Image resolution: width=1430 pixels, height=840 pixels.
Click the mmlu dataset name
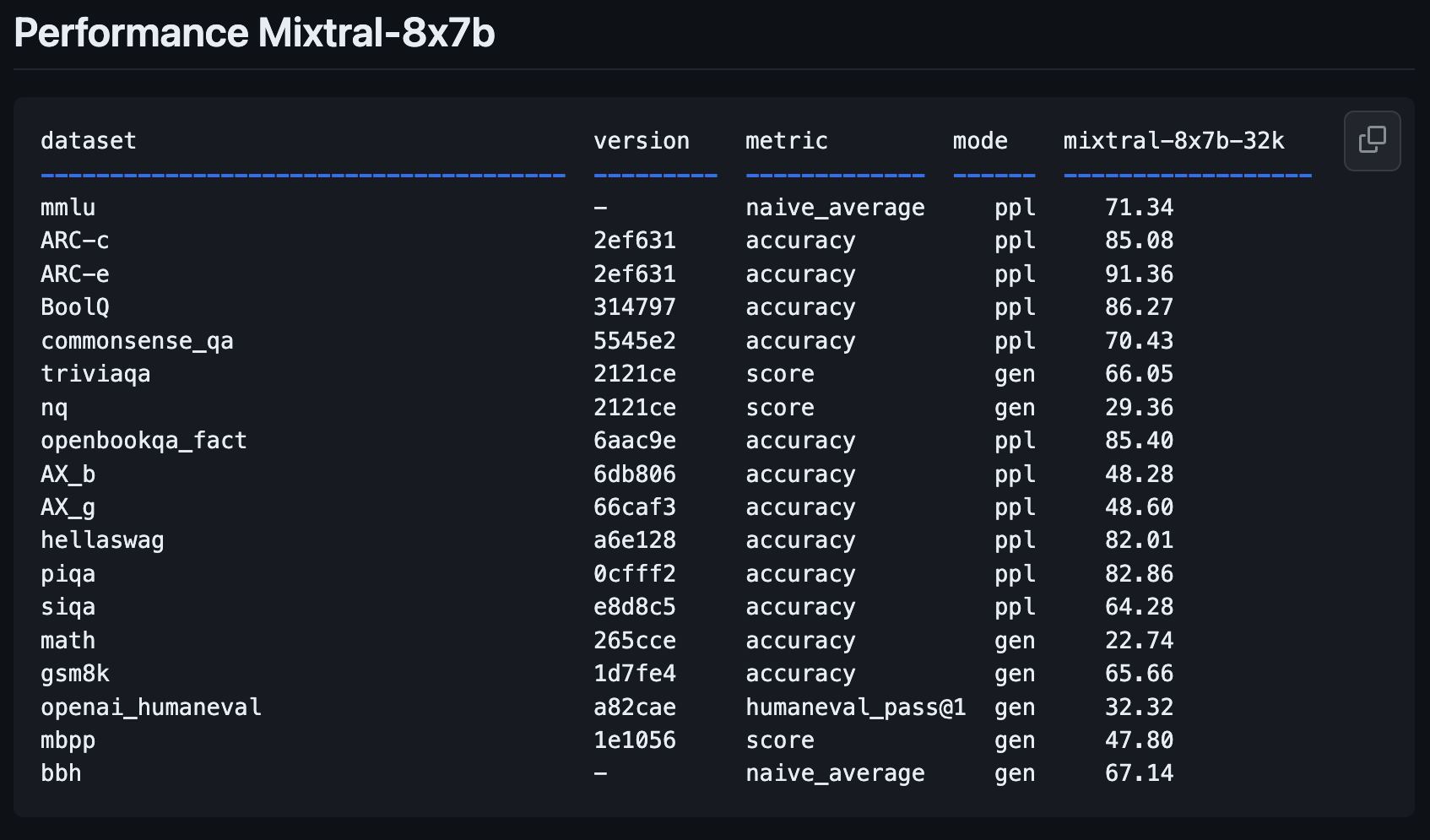click(68, 208)
